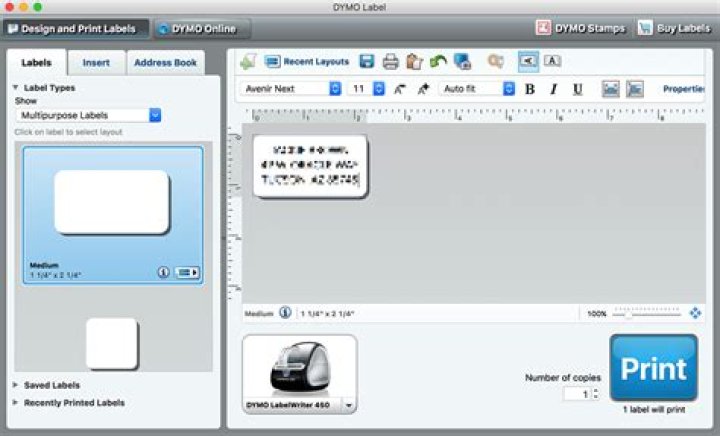The height and width of the screenshot is (436, 720).
Task: Select the square label thumbnail
Action: [112, 343]
